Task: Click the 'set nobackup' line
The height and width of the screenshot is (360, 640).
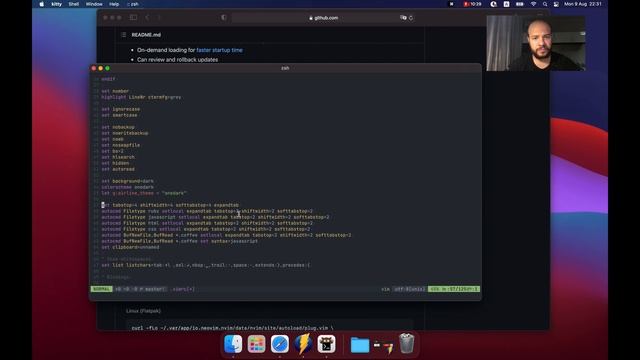Action: click(118, 127)
